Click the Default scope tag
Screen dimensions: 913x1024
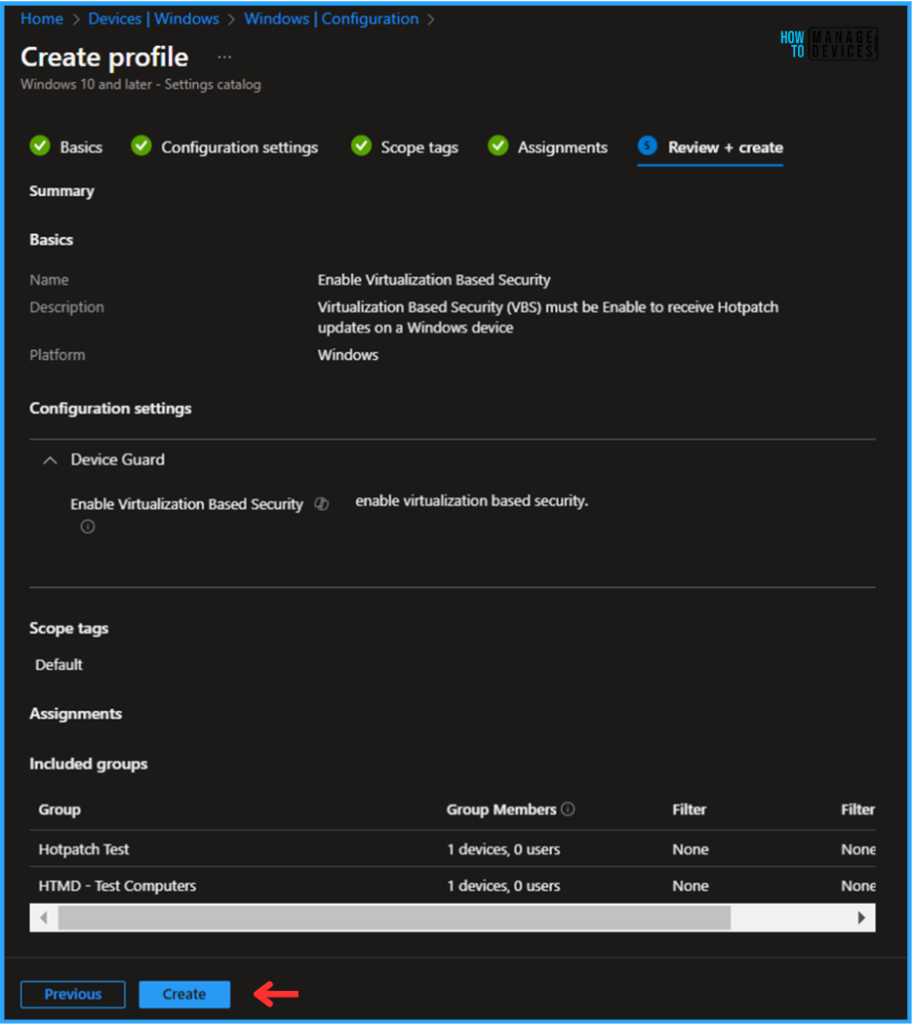59,664
